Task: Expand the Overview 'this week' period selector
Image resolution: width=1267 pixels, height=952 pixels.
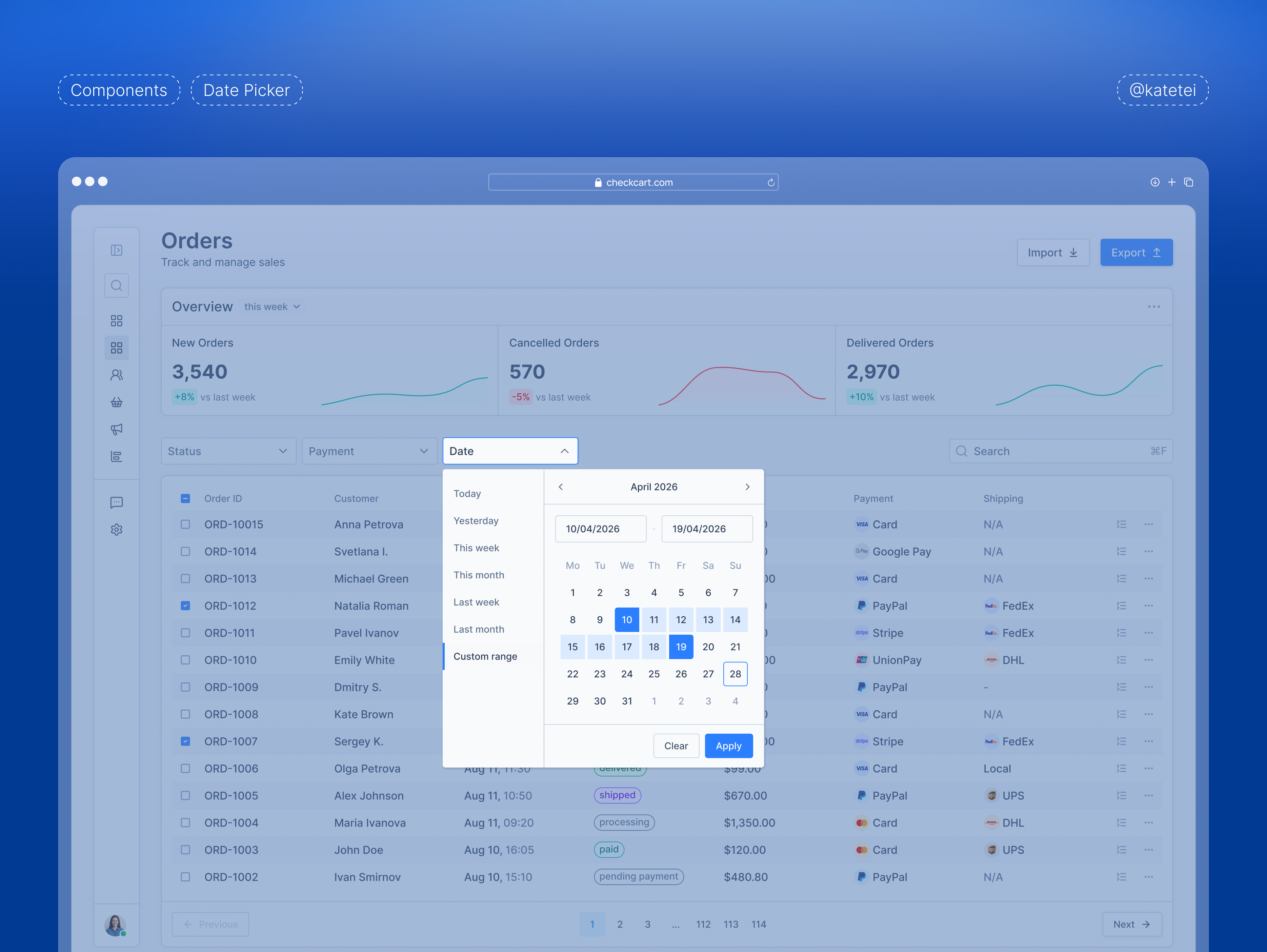Action: tap(272, 307)
